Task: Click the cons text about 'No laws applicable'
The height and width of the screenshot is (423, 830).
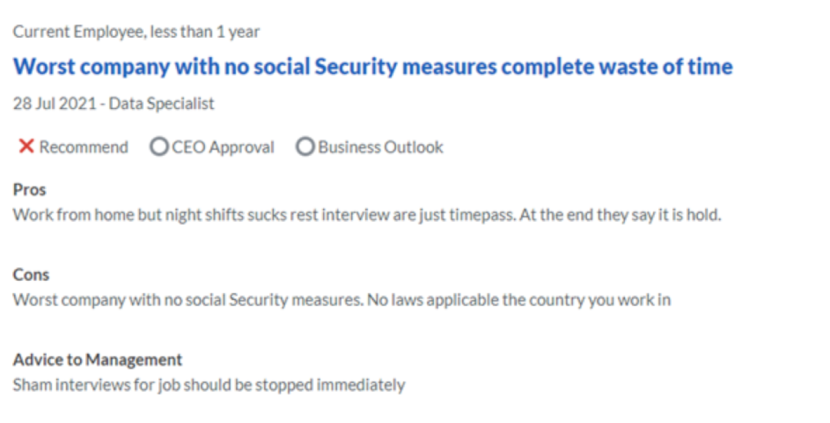Action: coord(519,300)
